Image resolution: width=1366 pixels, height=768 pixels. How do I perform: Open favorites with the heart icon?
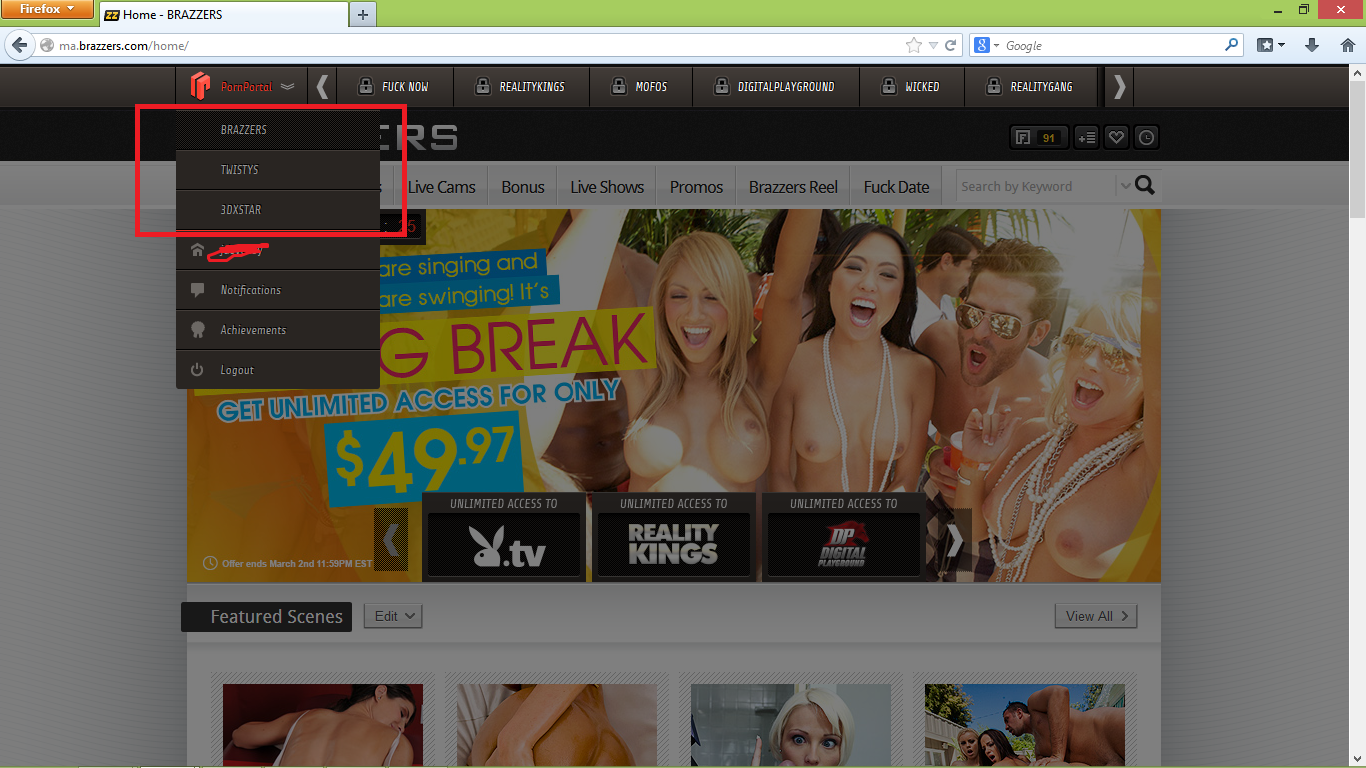pos(1117,138)
